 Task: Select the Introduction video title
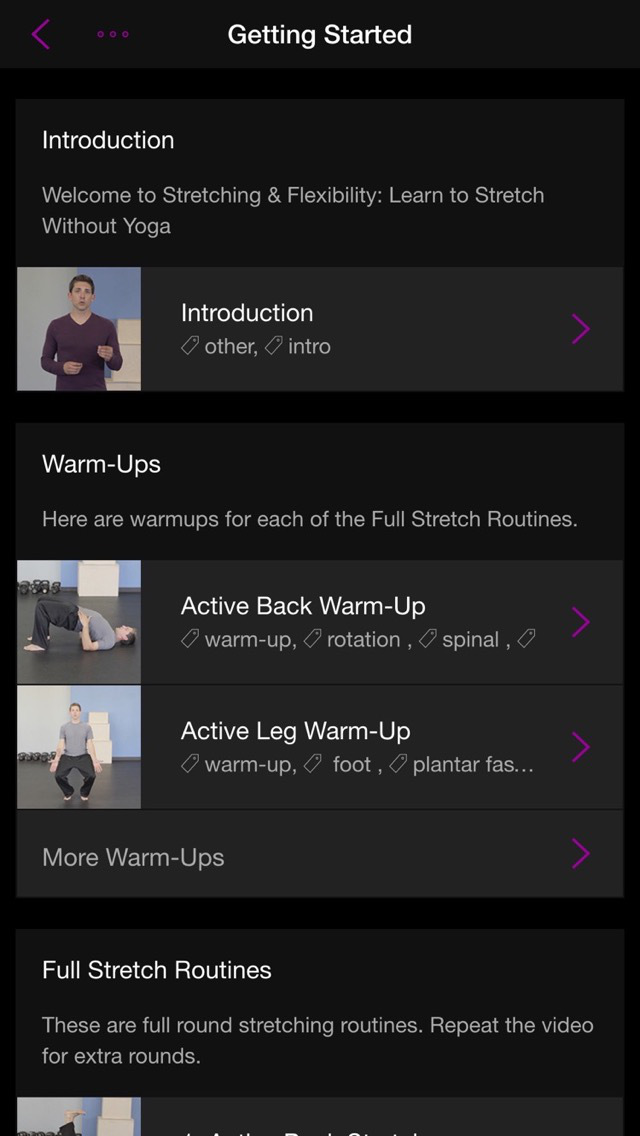tap(247, 313)
